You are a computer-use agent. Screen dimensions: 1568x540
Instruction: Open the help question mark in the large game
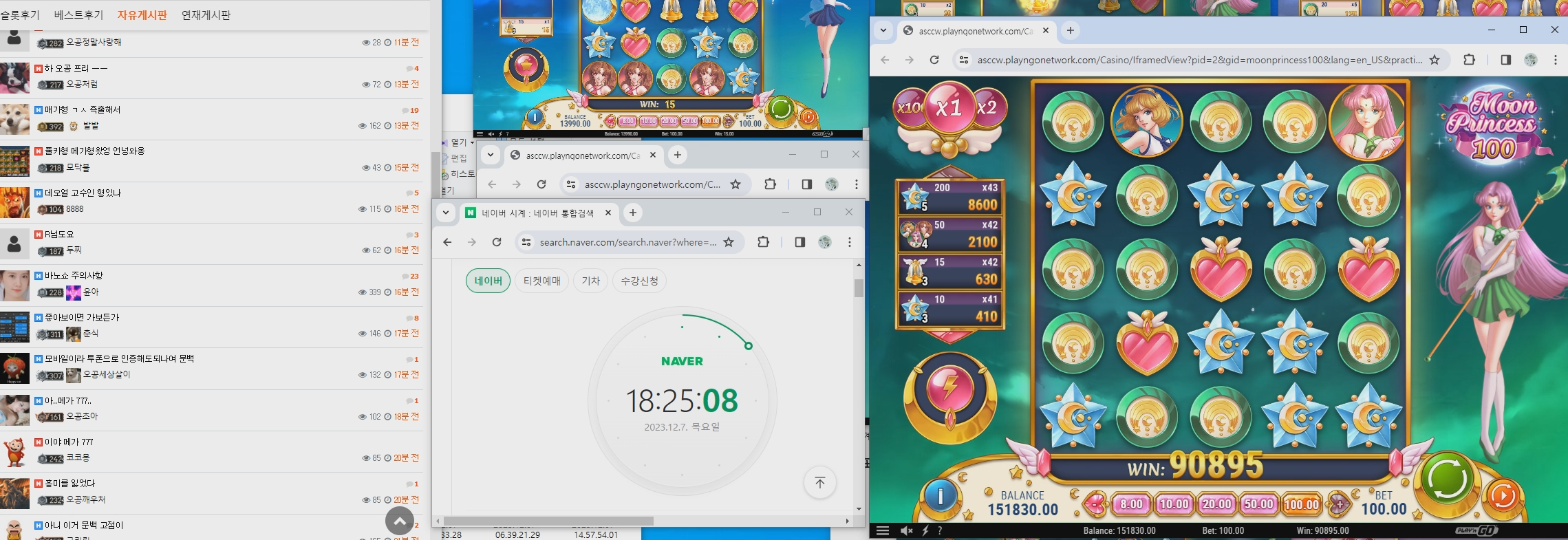[x=940, y=530]
